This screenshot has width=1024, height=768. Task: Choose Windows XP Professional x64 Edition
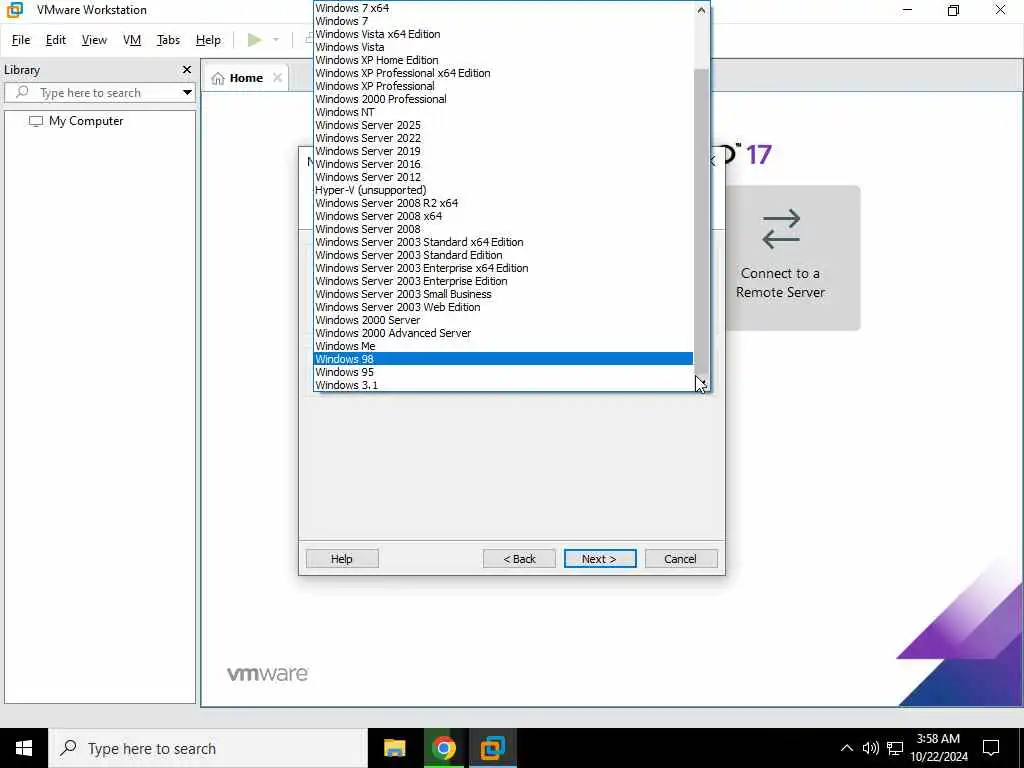(x=503, y=73)
